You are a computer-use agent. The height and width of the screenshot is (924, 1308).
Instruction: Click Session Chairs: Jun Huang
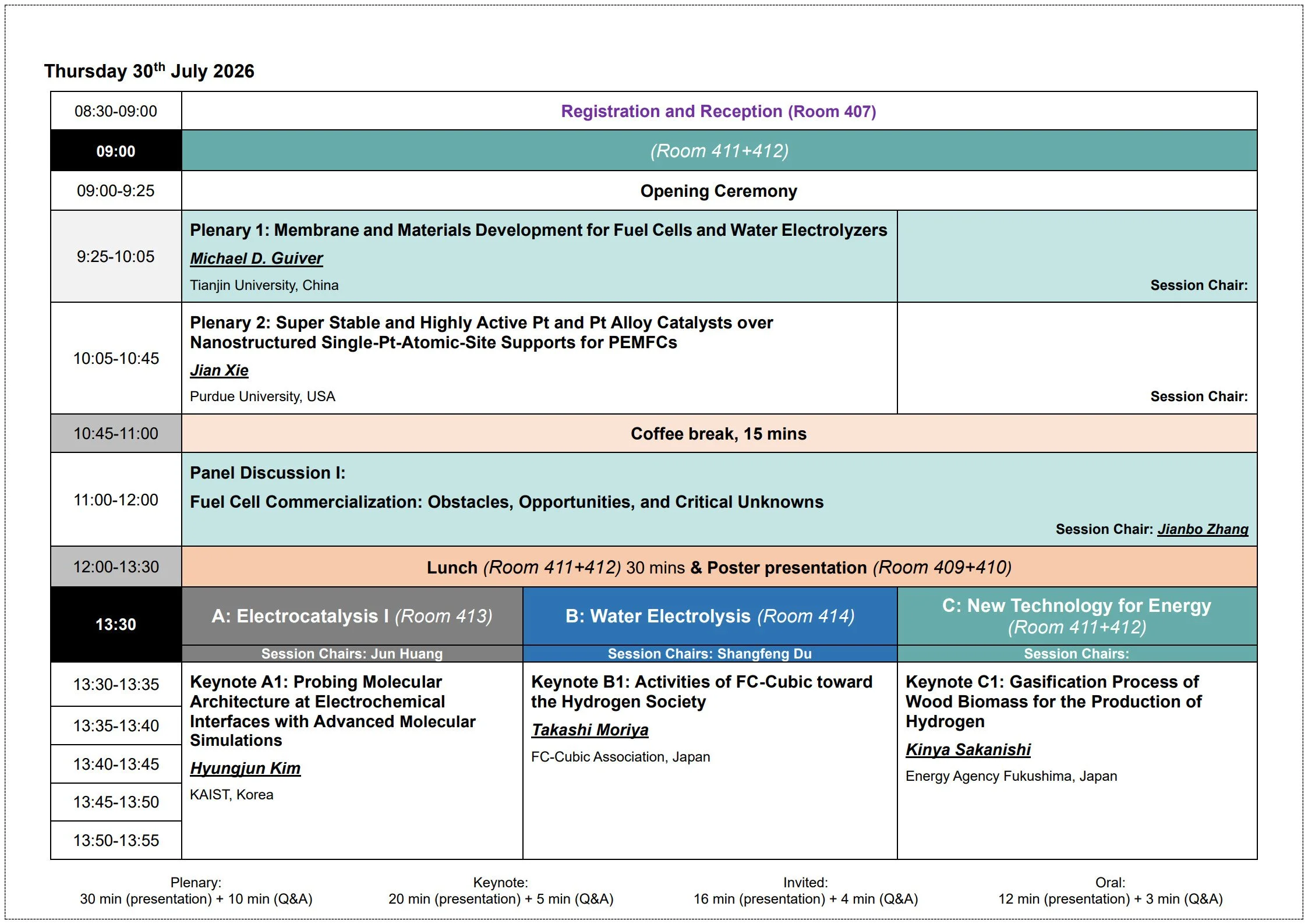coord(352,654)
